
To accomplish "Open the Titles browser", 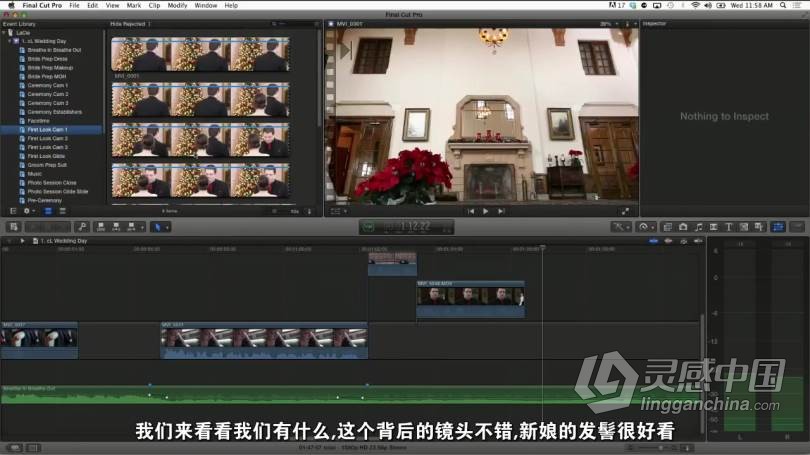I will click(x=728, y=227).
